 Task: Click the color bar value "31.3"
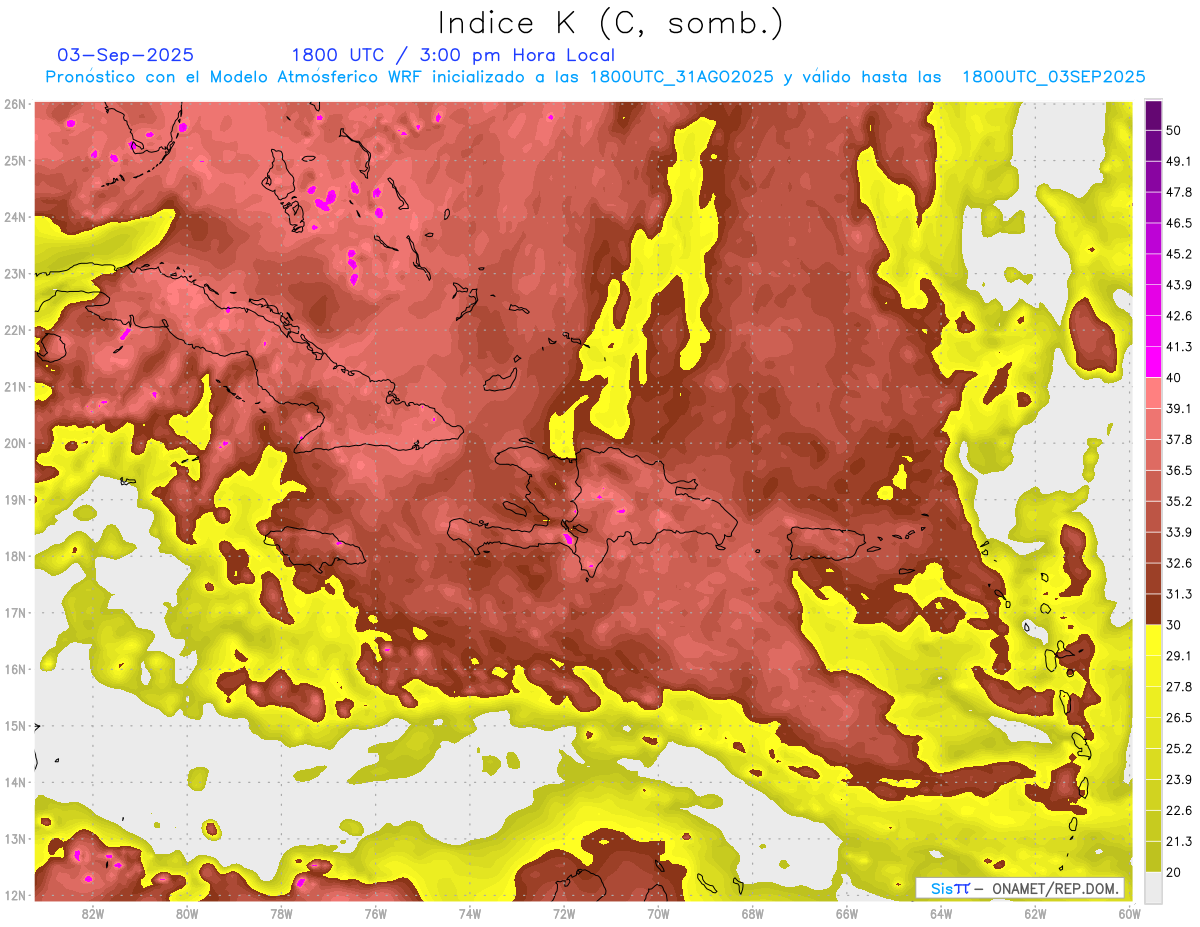pyautogui.click(x=1179, y=594)
